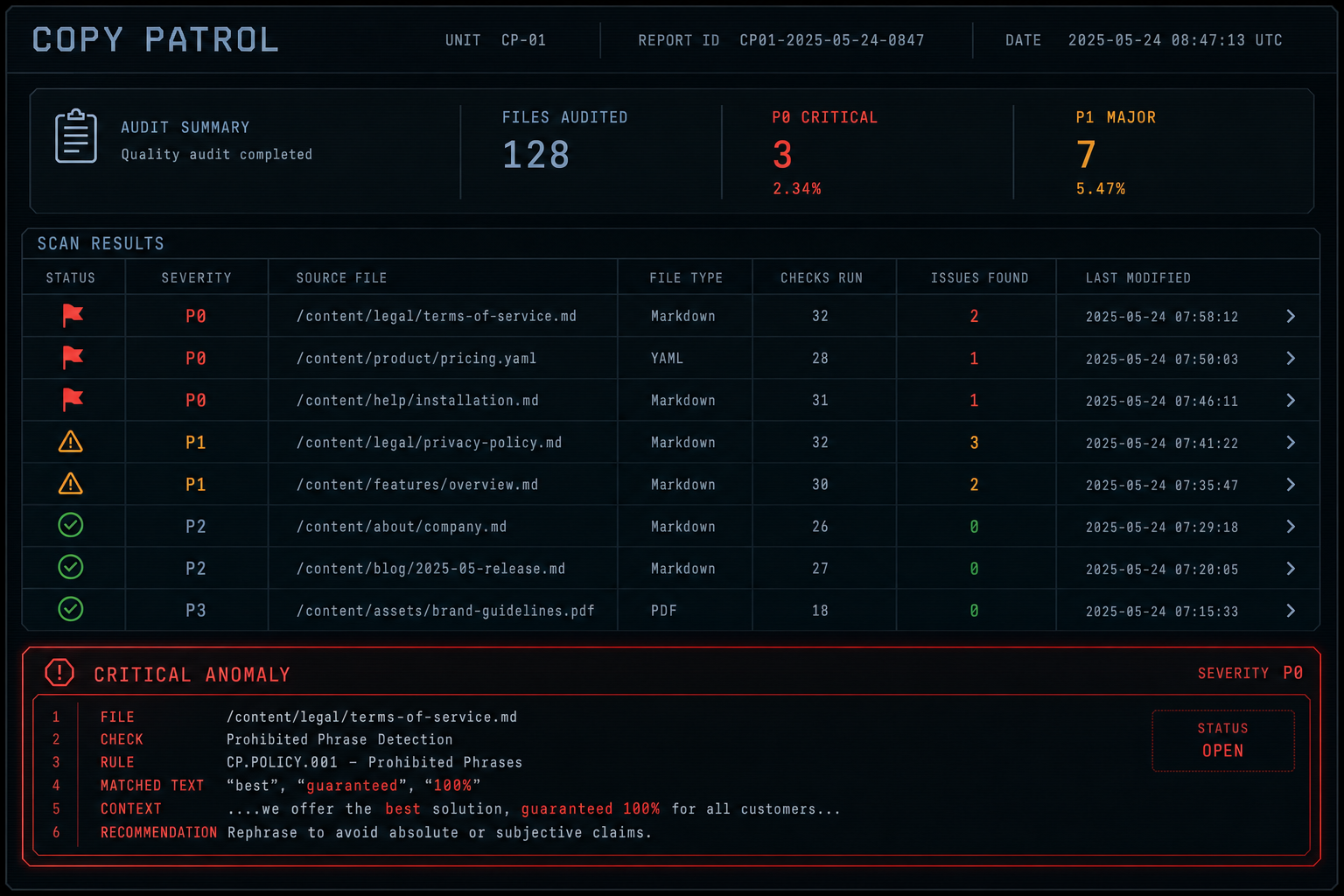Click the P3 severity cell

196,610
